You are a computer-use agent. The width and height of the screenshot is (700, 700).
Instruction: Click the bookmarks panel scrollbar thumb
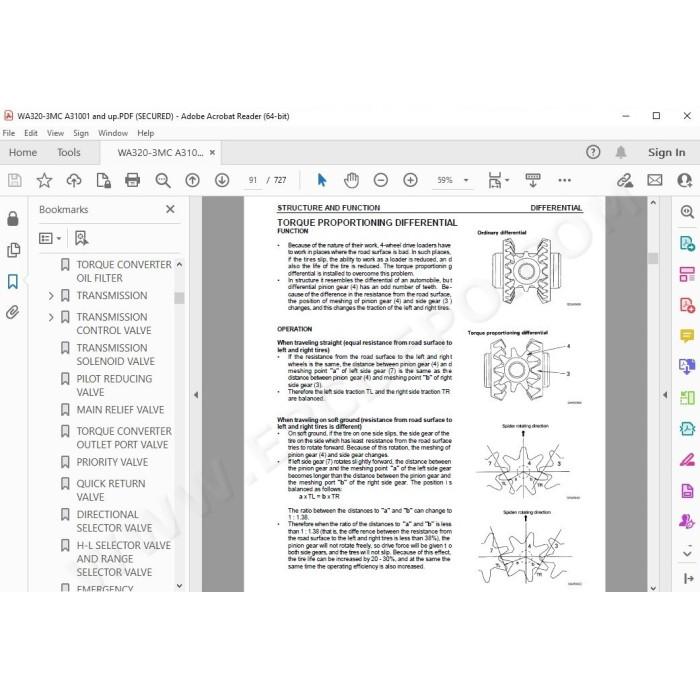click(x=179, y=298)
